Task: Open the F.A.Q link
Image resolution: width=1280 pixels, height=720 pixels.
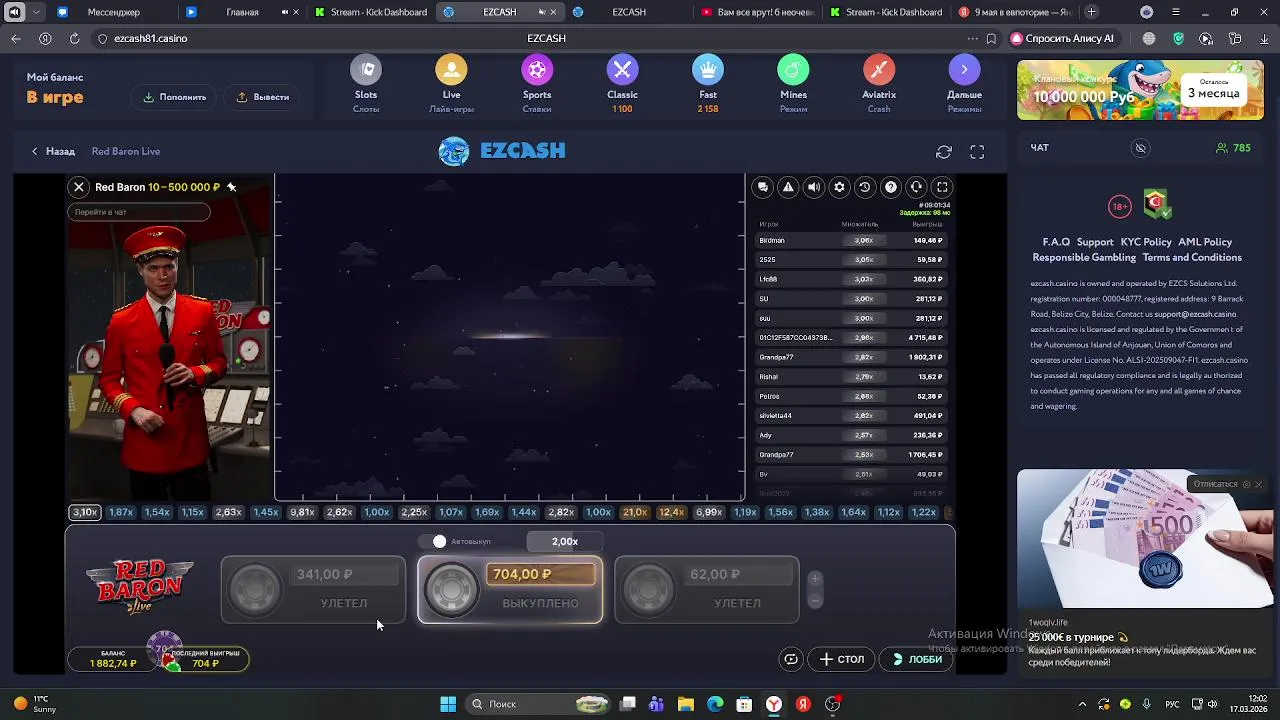Action: [x=1056, y=242]
